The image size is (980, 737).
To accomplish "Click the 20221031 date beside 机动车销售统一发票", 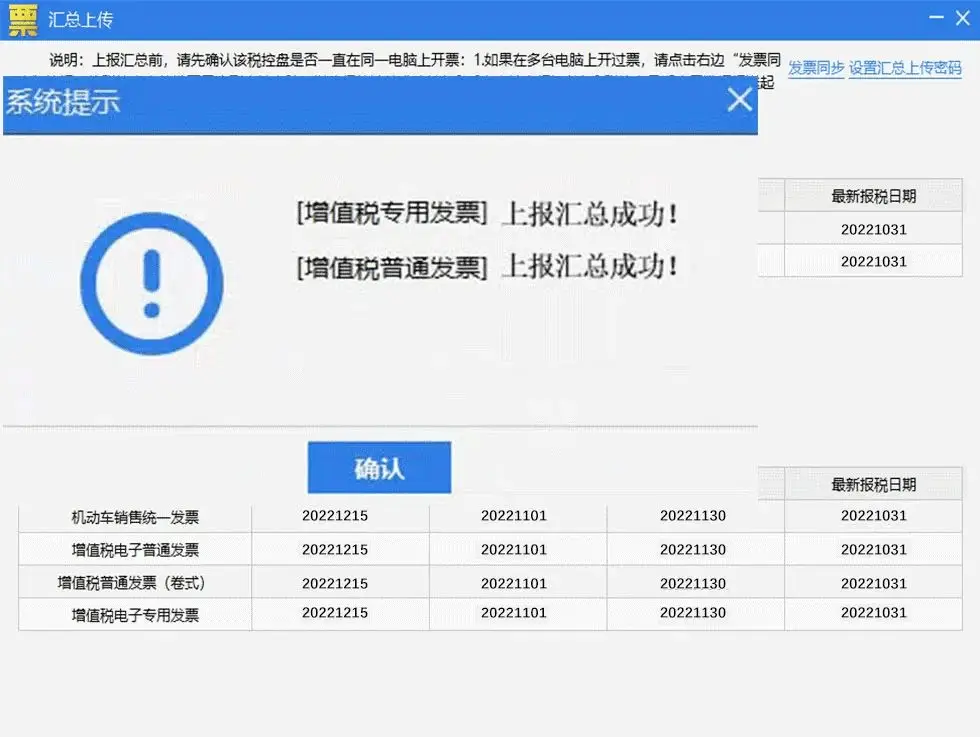I will [x=875, y=516].
